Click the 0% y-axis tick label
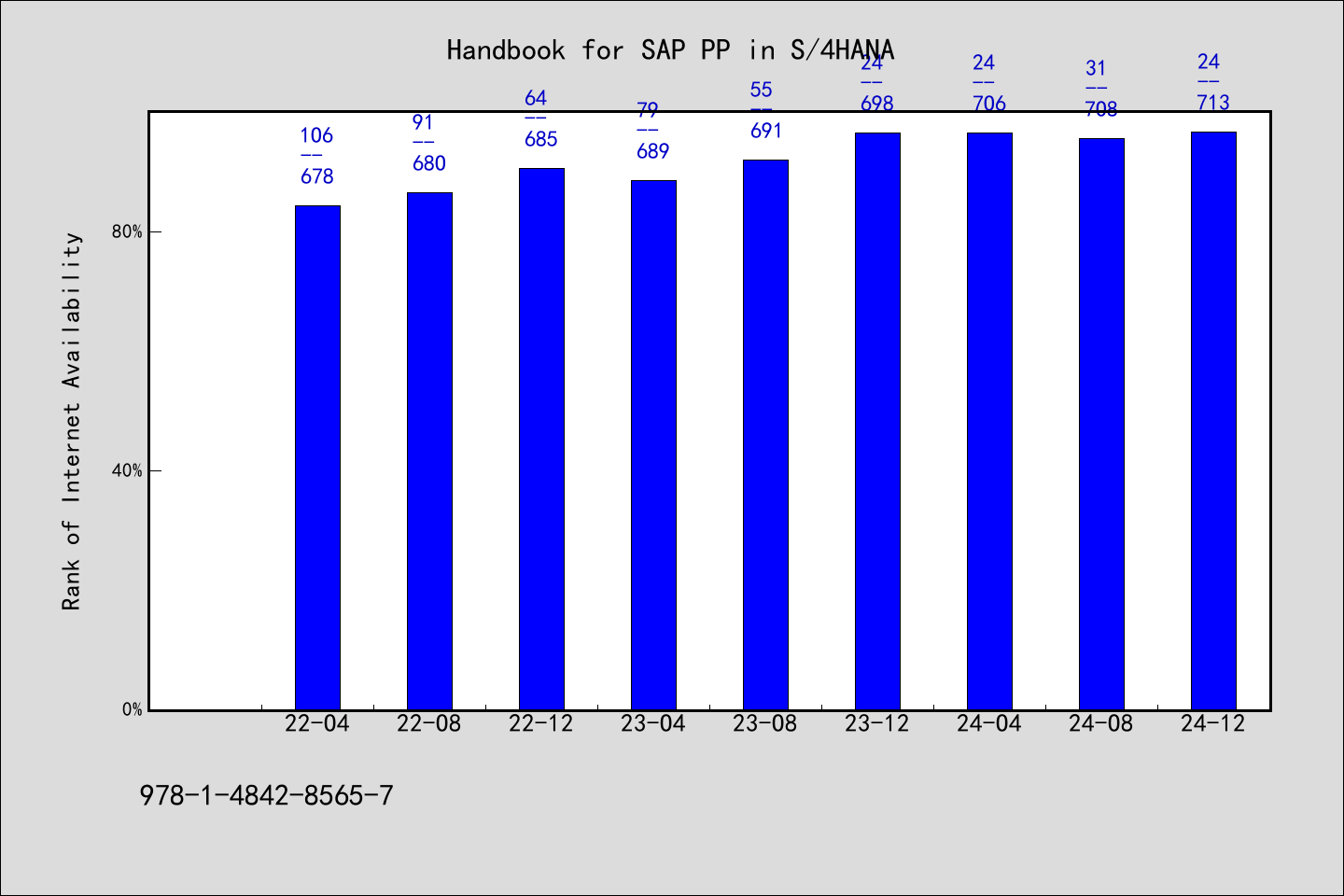 133,709
